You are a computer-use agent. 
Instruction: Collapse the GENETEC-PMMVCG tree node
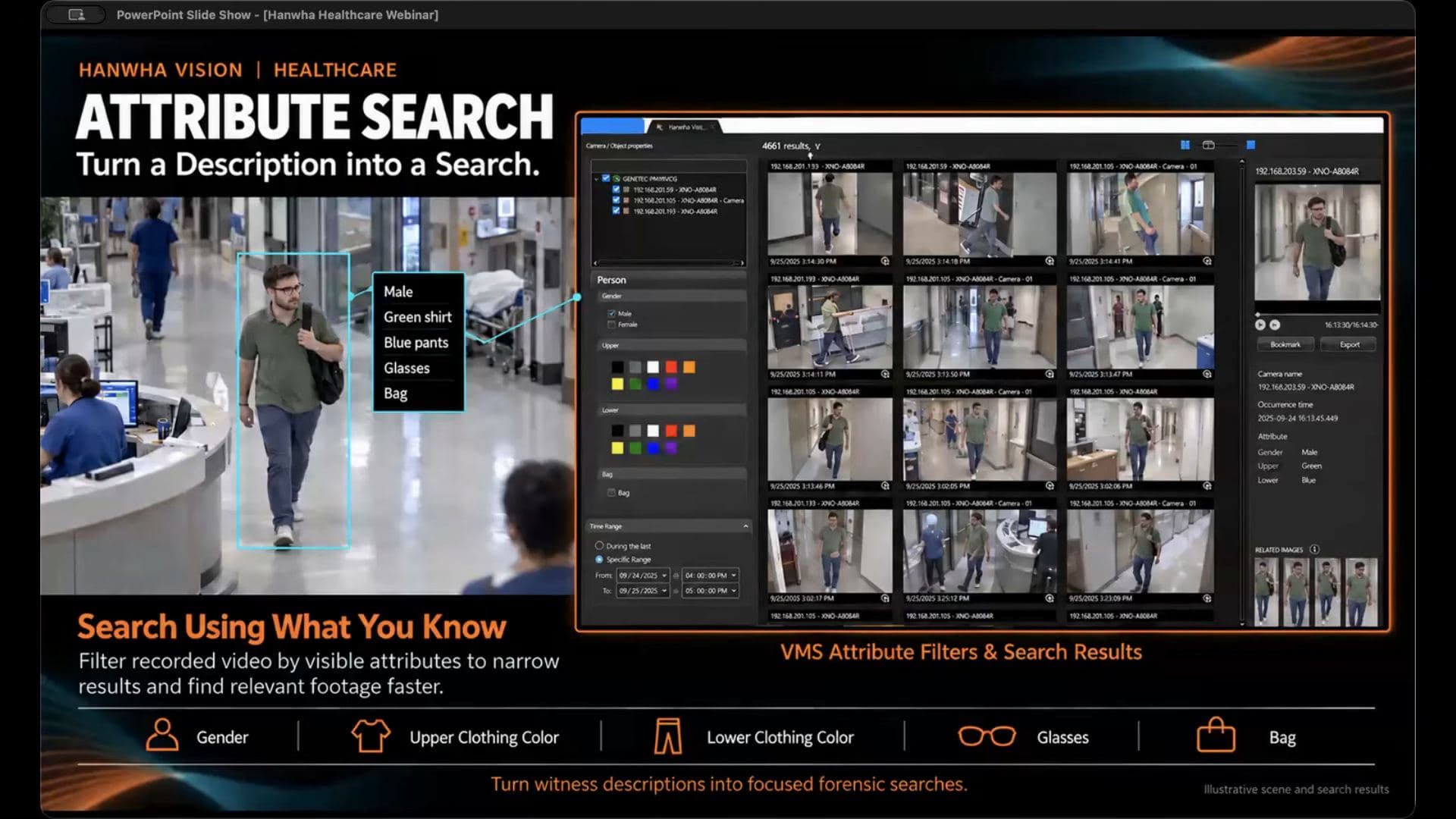click(x=597, y=179)
